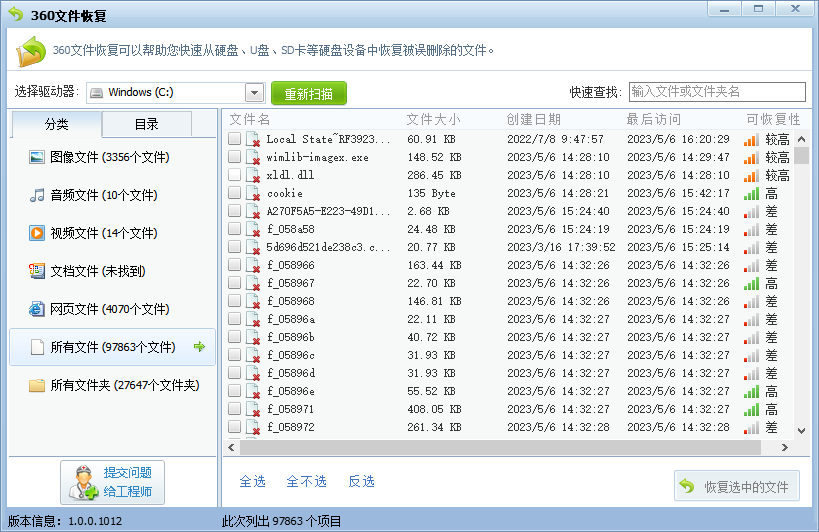This screenshot has height=532, width=819.
Task: Click the 360文件恢复 logo in the title bar
Action: (x=16, y=14)
